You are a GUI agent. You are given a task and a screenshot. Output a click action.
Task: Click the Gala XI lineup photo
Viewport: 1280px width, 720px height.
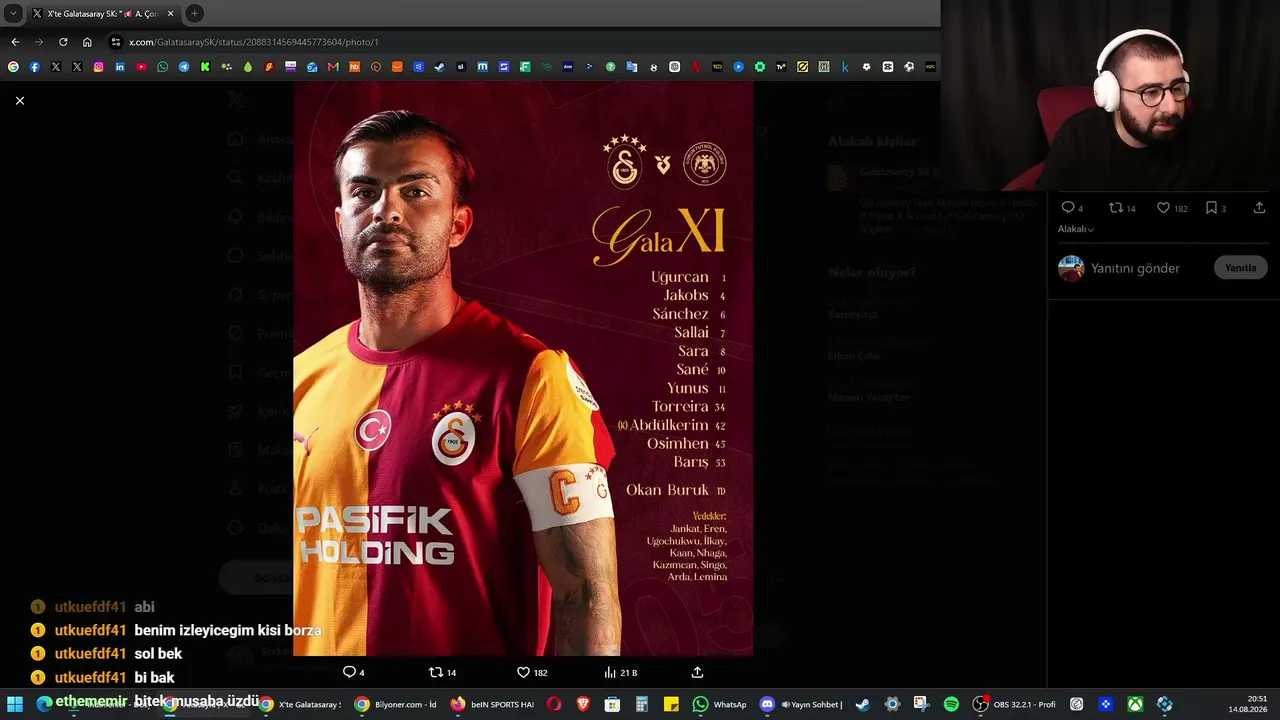tap(523, 368)
